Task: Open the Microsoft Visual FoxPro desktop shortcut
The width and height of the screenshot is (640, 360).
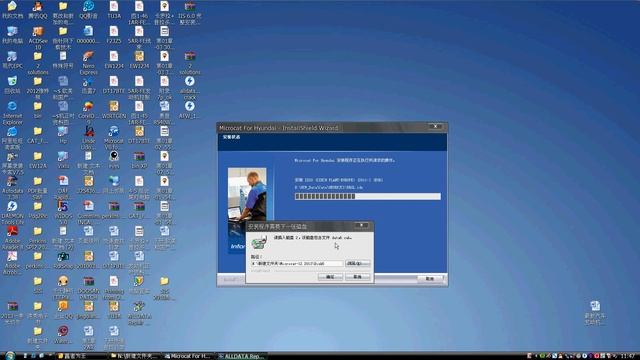Action: point(114,138)
